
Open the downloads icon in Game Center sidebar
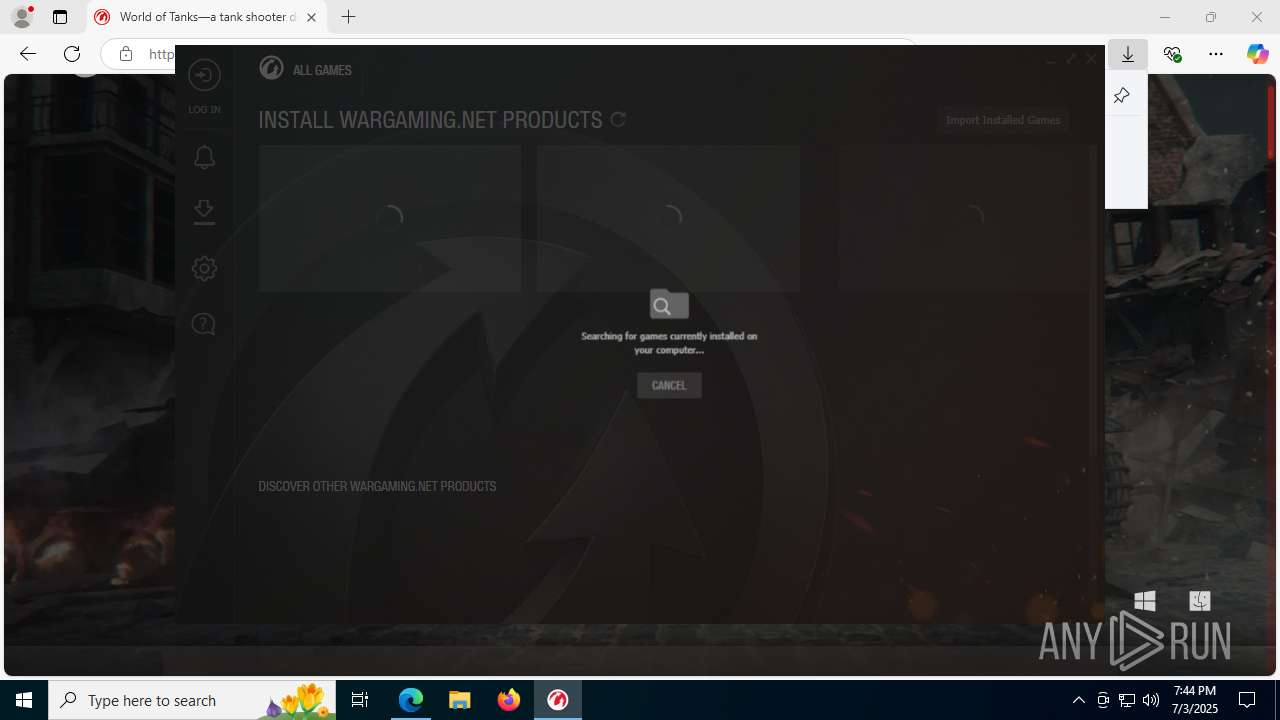pos(204,212)
